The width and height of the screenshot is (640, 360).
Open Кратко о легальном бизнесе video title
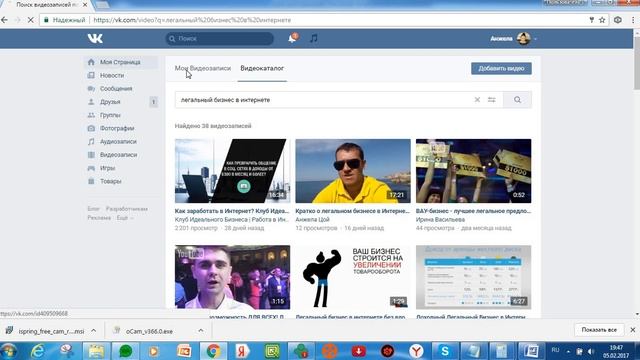pyautogui.click(x=353, y=211)
